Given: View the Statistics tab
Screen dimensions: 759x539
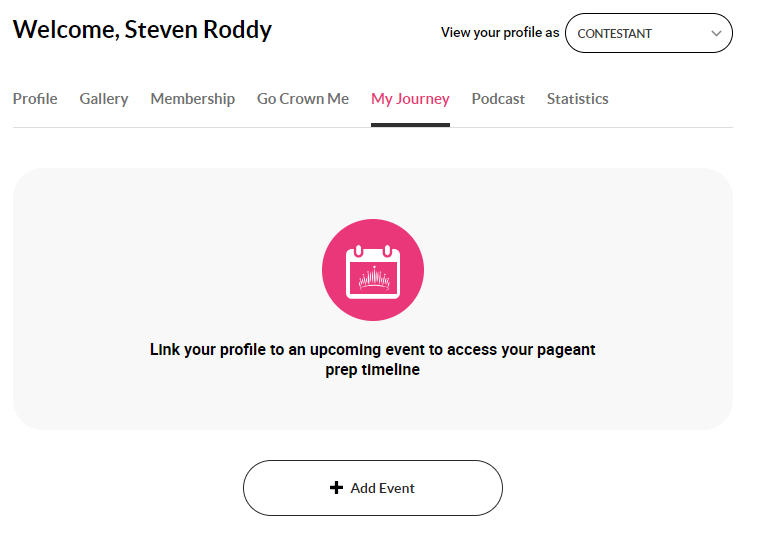Looking at the screenshot, I should point(577,99).
